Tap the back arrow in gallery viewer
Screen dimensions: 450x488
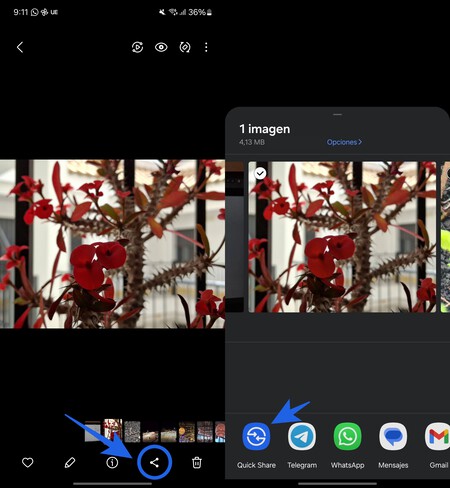(x=20, y=47)
